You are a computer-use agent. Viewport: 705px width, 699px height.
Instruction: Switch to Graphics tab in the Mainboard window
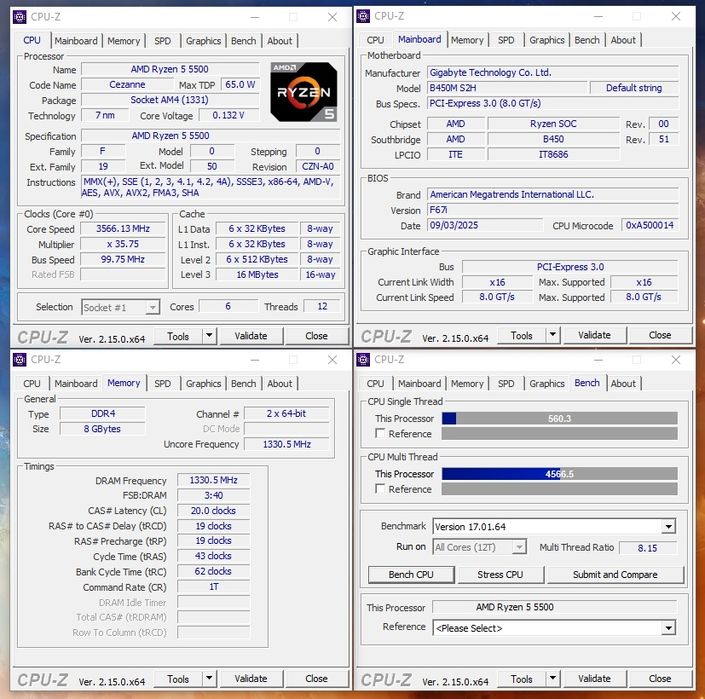coord(547,40)
